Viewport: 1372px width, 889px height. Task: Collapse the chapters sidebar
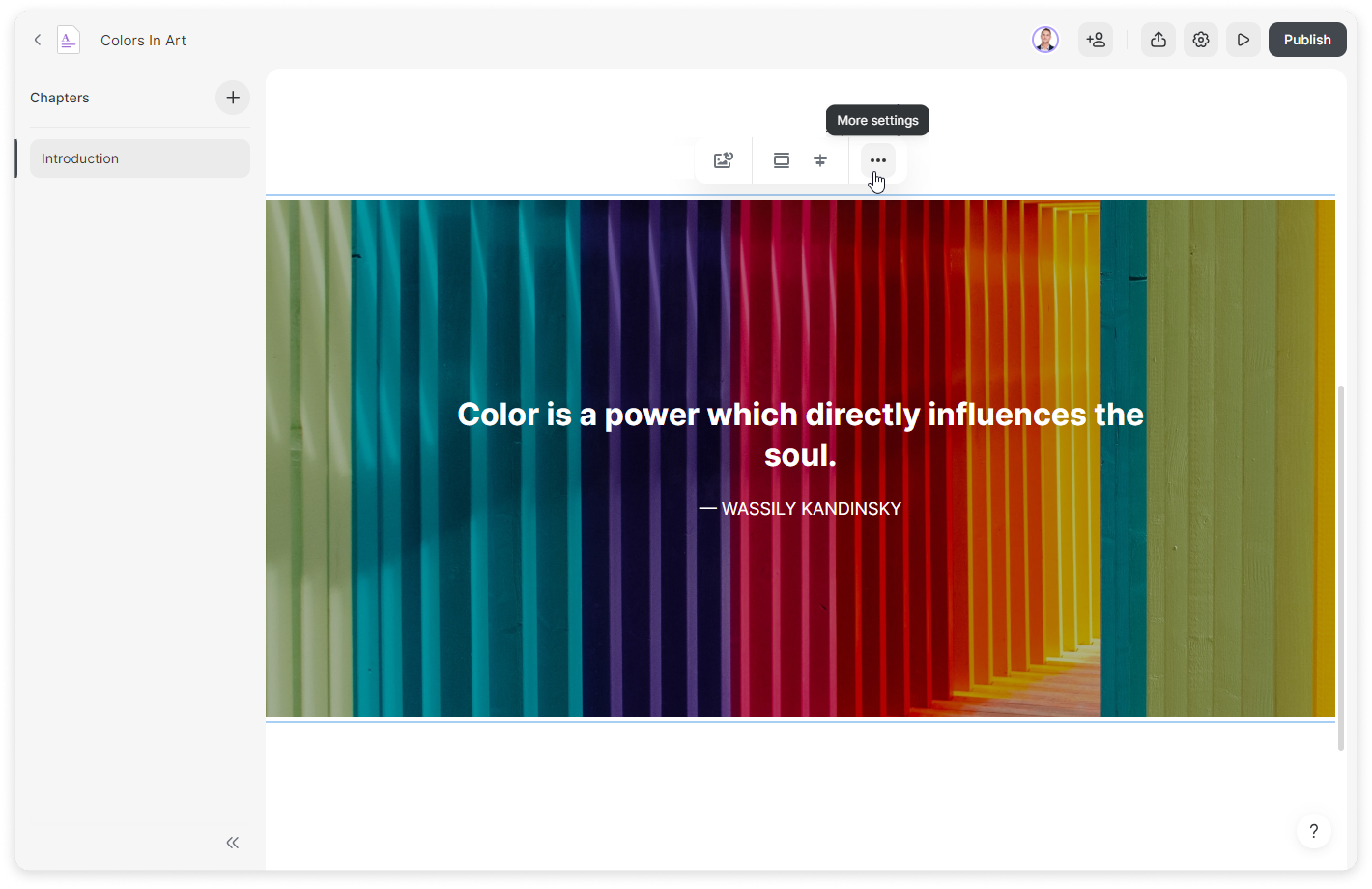(232, 842)
